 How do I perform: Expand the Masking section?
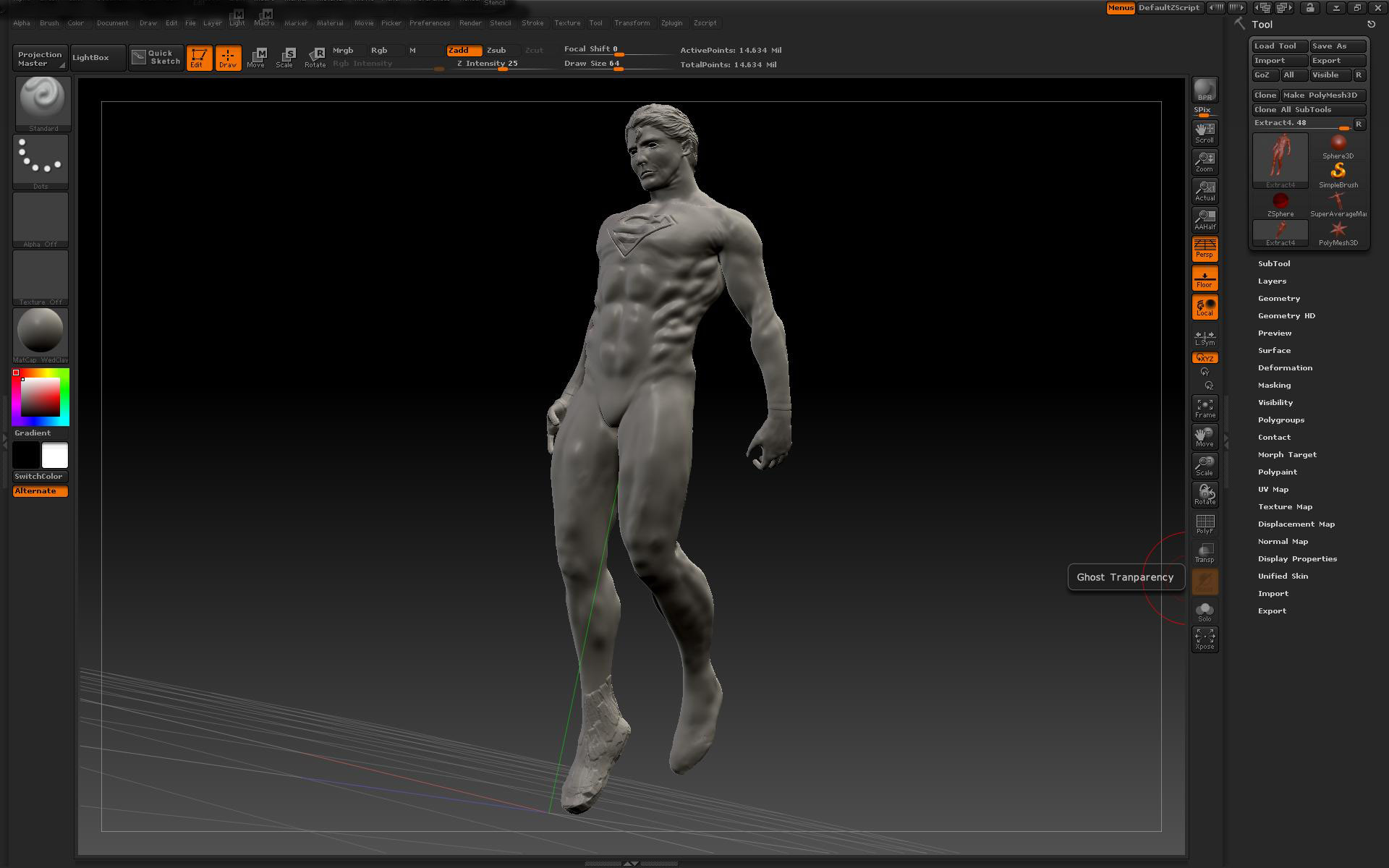pos(1274,385)
